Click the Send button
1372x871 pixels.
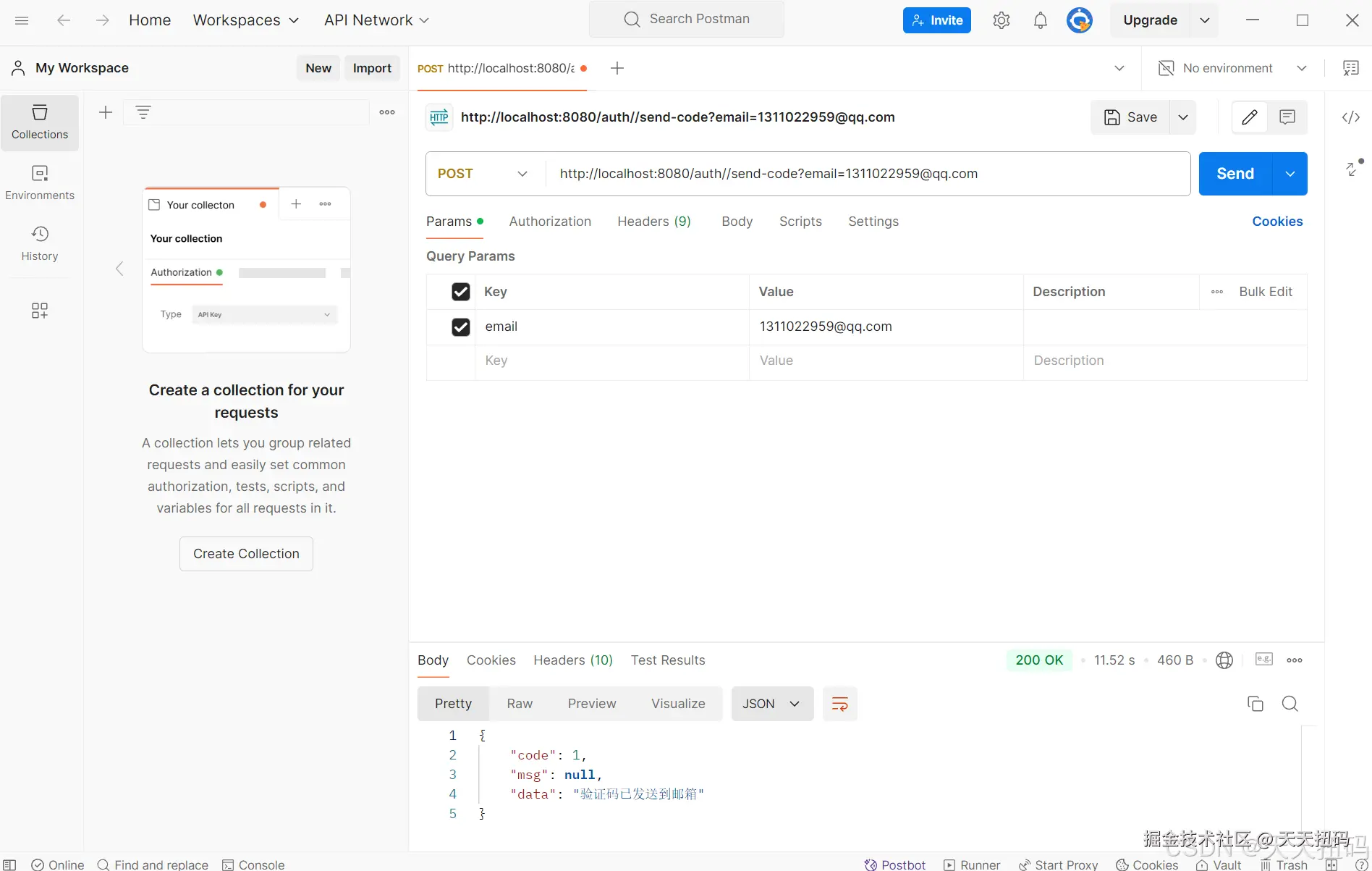(x=1235, y=174)
